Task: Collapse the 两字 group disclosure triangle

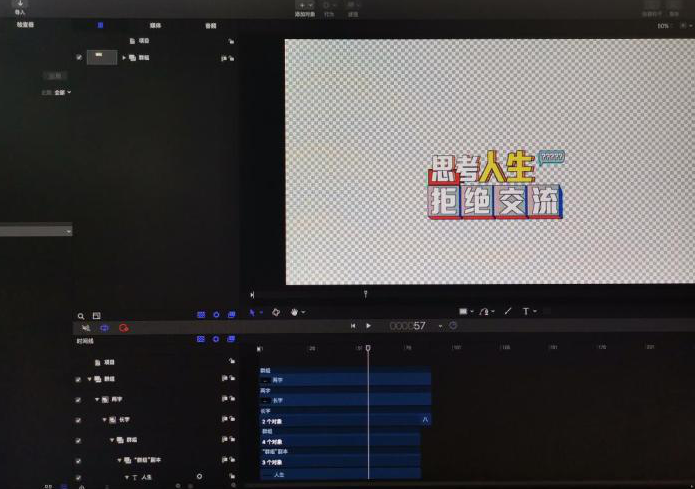Action: coord(98,400)
